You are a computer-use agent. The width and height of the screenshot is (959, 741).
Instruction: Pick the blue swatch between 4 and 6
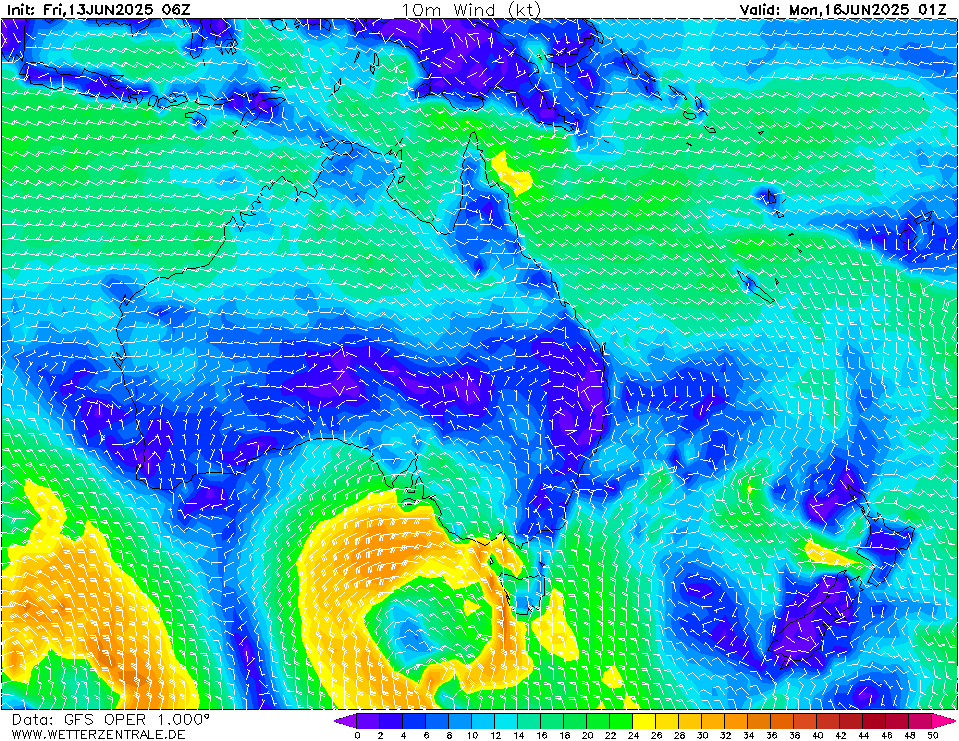click(x=413, y=721)
